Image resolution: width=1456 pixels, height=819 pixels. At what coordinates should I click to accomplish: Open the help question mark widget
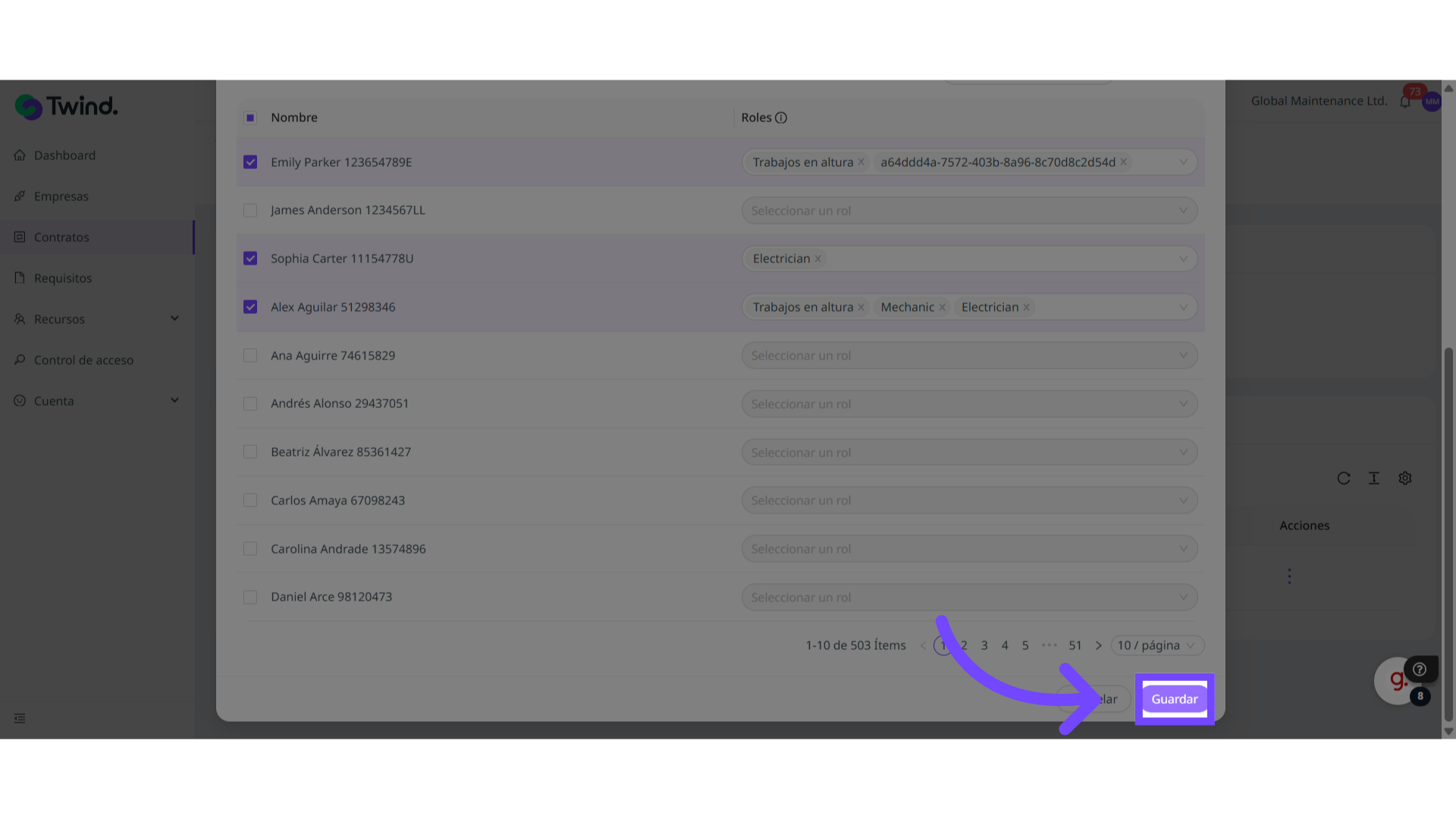pos(1420,669)
